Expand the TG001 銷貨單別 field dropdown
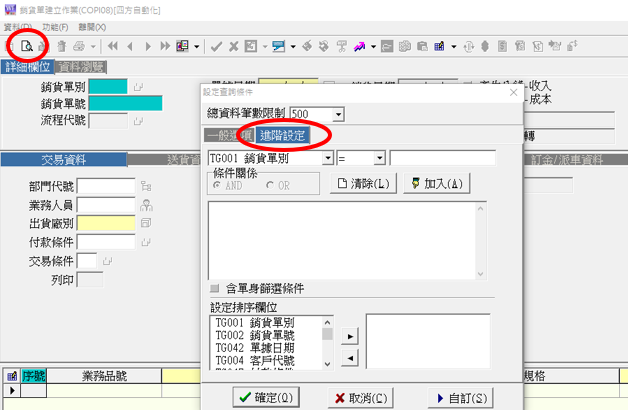Screen dimensions: 628x410 [328, 158]
